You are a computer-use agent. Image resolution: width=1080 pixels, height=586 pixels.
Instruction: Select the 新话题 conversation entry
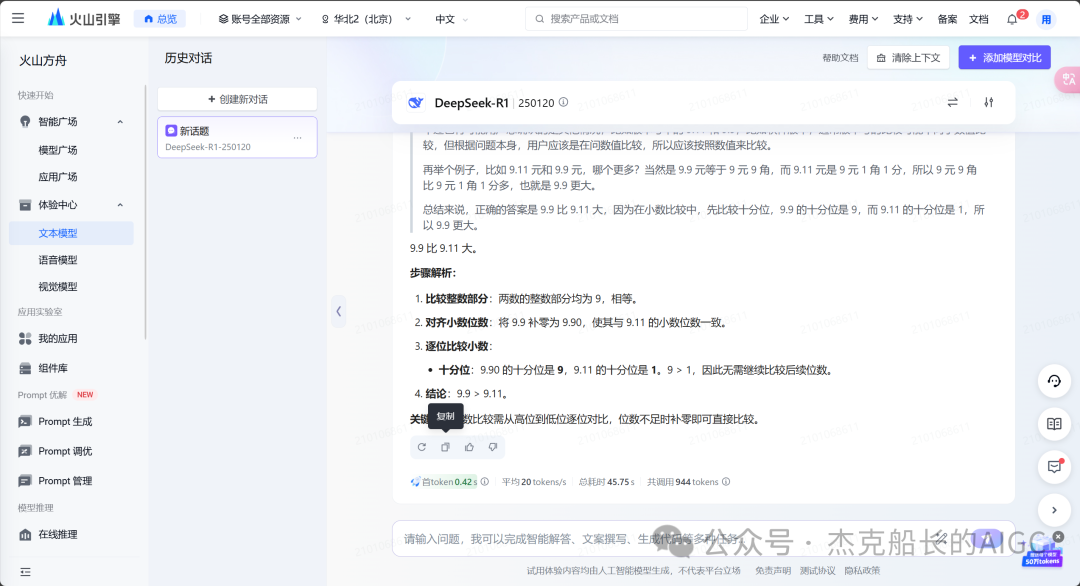pos(238,138)
